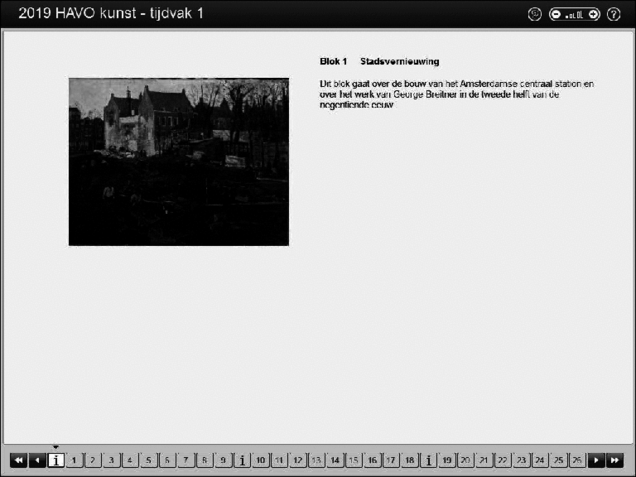Go to question 17

tap(391, 460)
